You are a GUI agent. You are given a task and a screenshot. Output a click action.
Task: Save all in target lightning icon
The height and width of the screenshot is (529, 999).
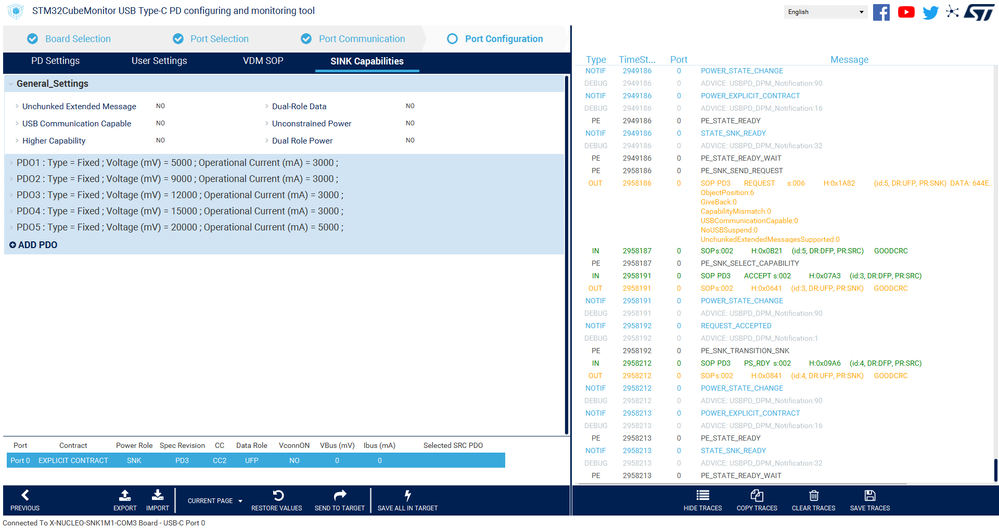[407, 500]
